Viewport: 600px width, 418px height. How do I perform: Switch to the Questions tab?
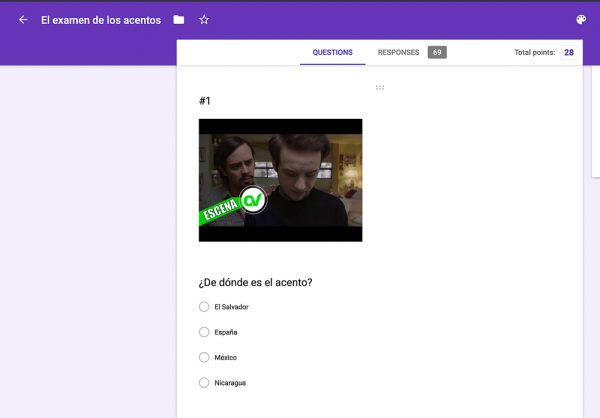tap(332, 52)
